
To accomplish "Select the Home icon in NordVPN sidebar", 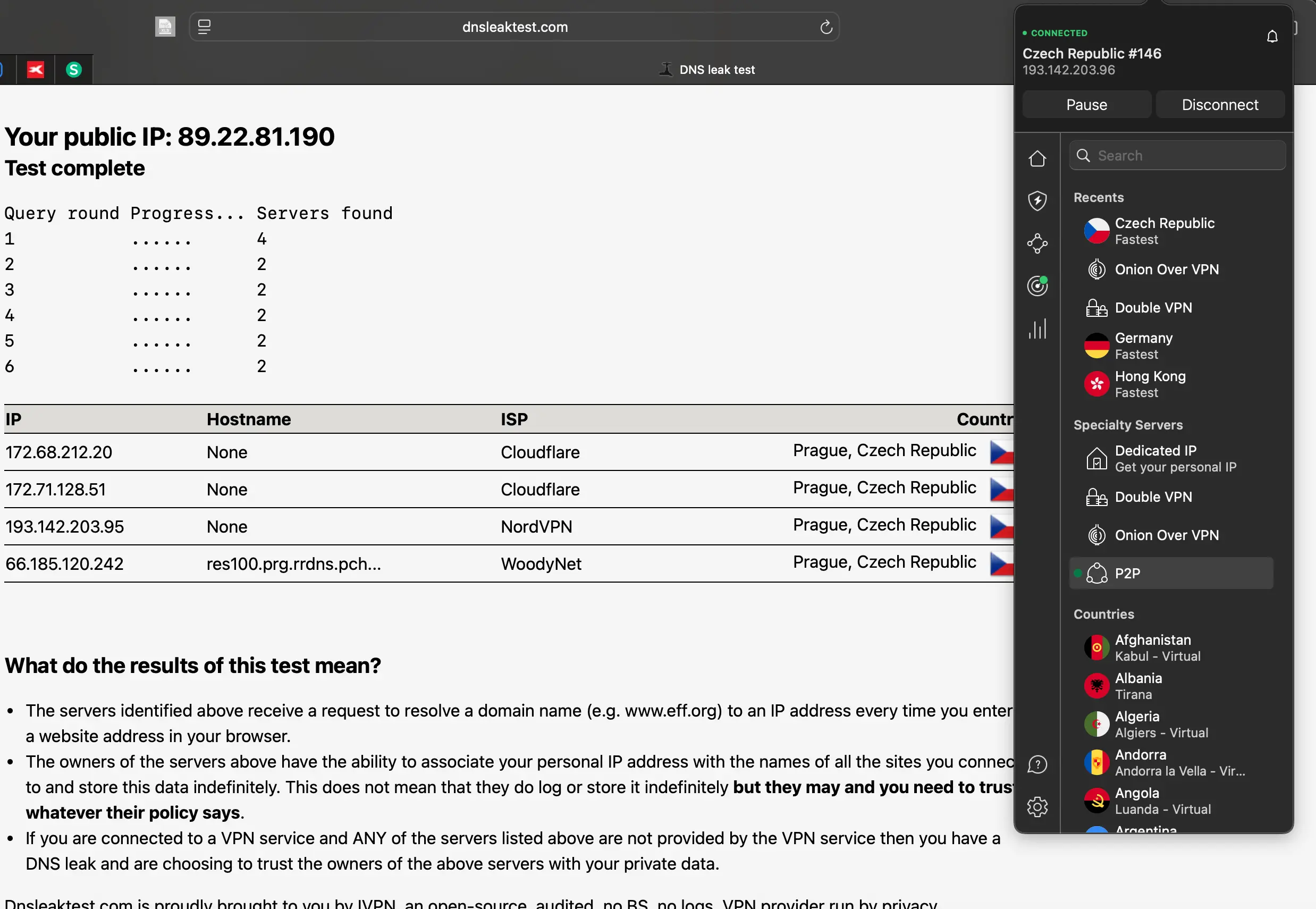I will click(x=1037, y=158).
